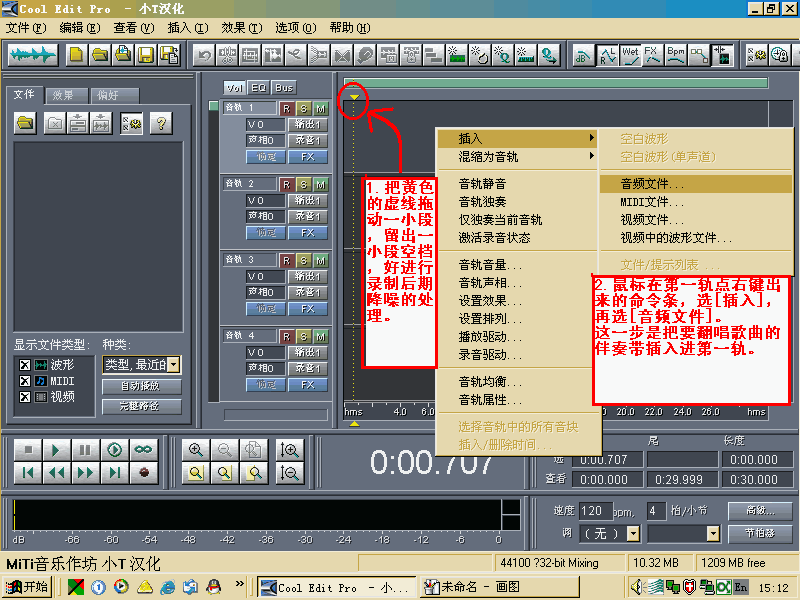Screen dimensions: 800x600
Task: Click the L/R pan envelope toolbar icon
Action: point(607,55)
